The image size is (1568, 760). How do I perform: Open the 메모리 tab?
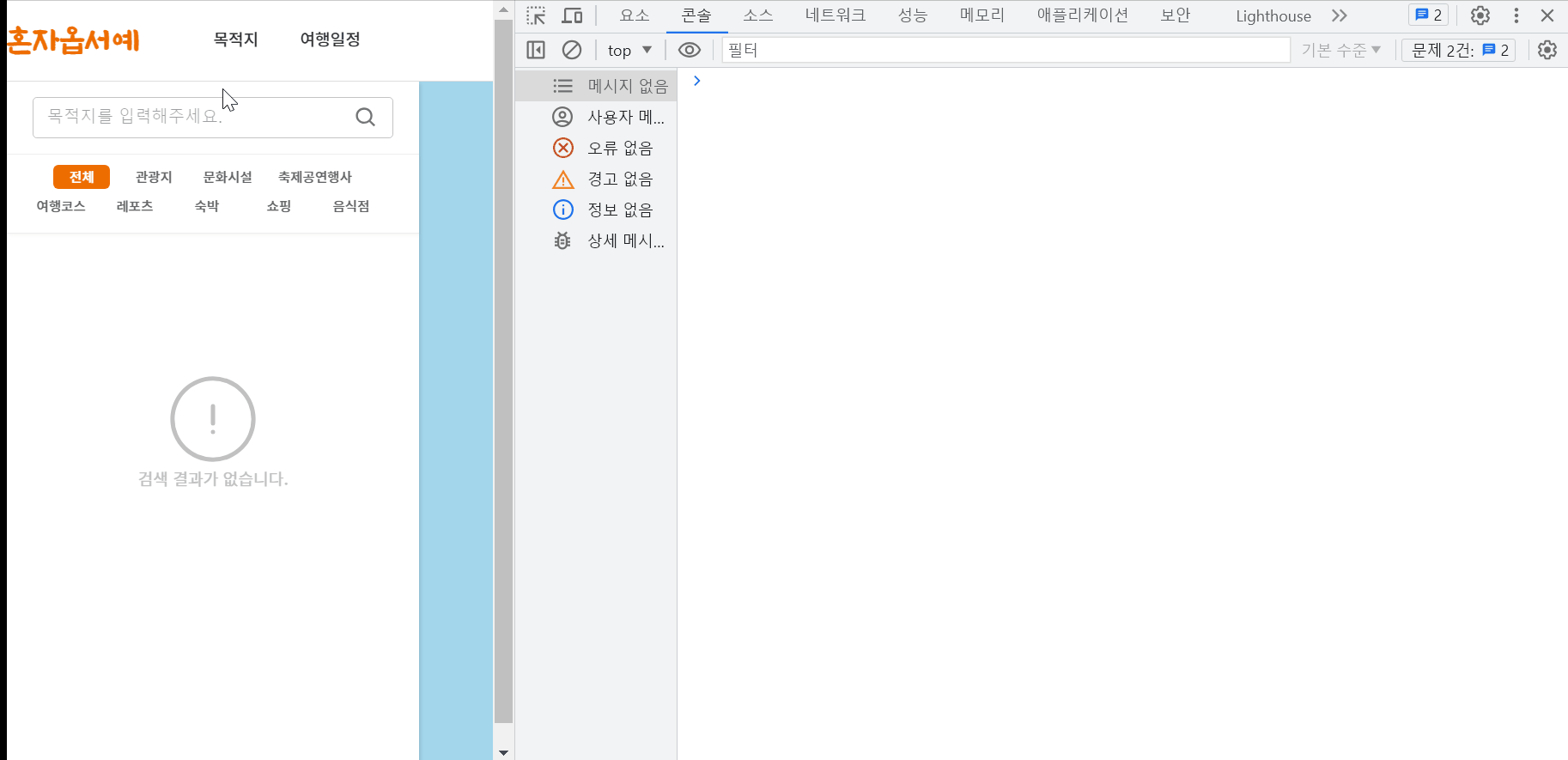(982, 15)
